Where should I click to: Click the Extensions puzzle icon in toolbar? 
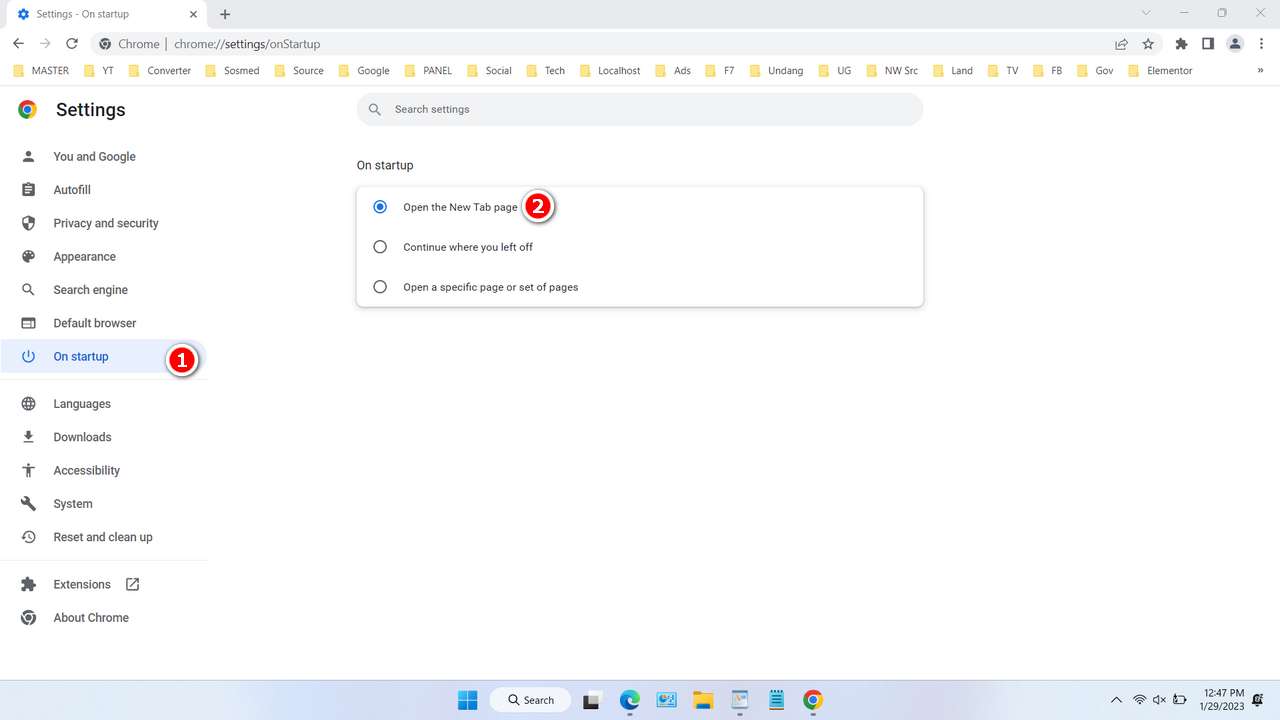pyautogui.click(x=1181, y=43)
